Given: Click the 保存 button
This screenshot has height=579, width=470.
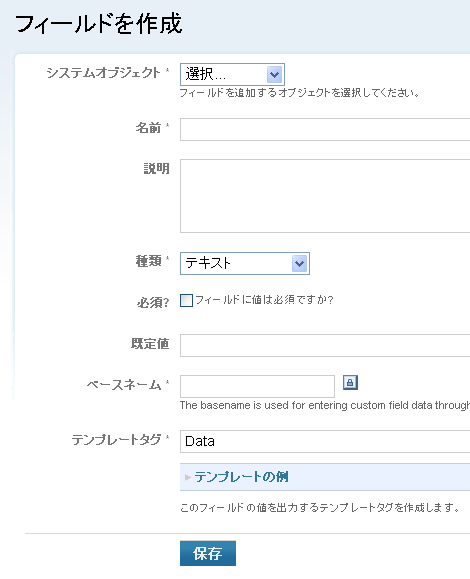Looking at the screenshot, I should tap(208, 553).
